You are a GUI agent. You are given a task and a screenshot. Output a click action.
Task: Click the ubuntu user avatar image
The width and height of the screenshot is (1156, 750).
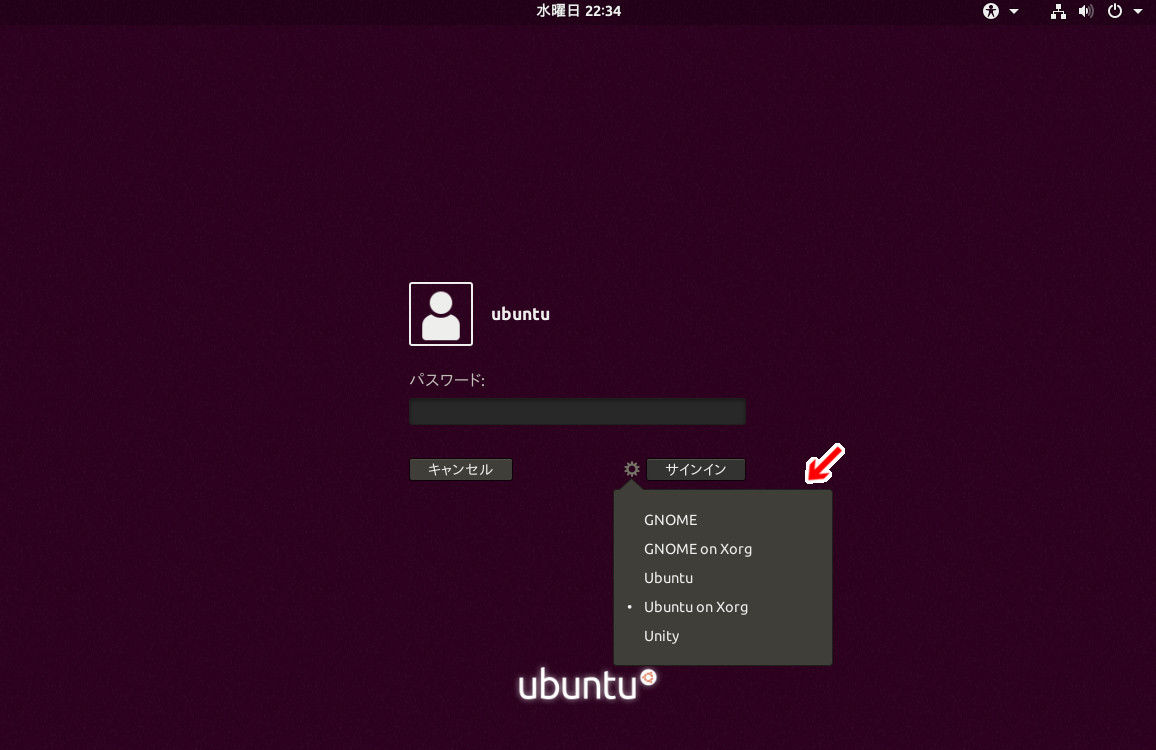click(440, 313)
